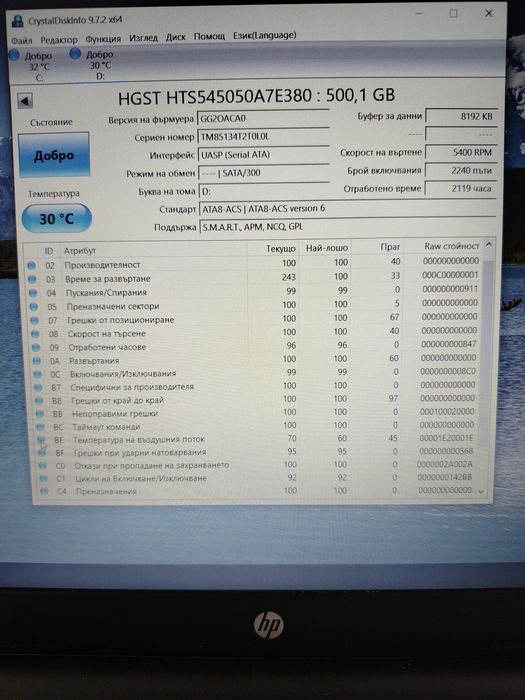Click the status dot for Време за развъртане
This screenshot has width=525, height=700.
click(x=32, y=279)
